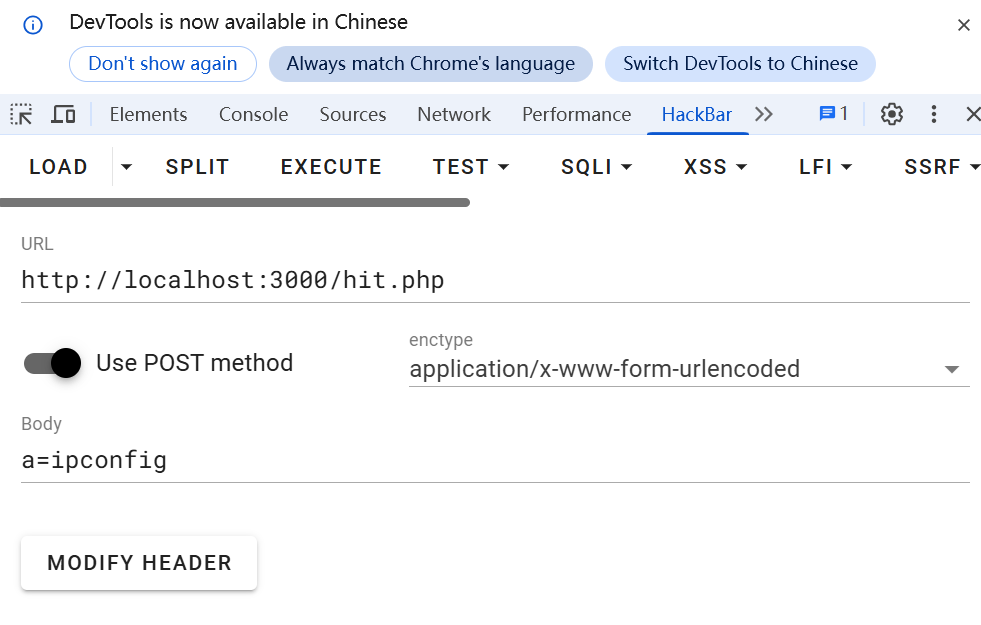Open DevTools settings gear
This screenshot has width=981, height=625.
(x=892, y=114)
